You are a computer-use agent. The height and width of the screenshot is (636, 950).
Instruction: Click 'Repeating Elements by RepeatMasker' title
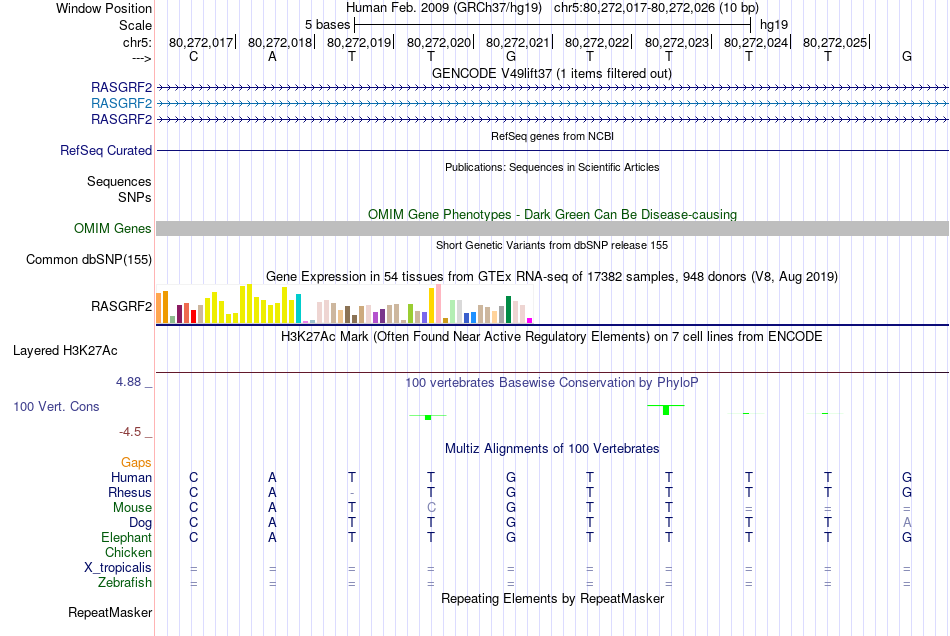click(x=552, y=598)
